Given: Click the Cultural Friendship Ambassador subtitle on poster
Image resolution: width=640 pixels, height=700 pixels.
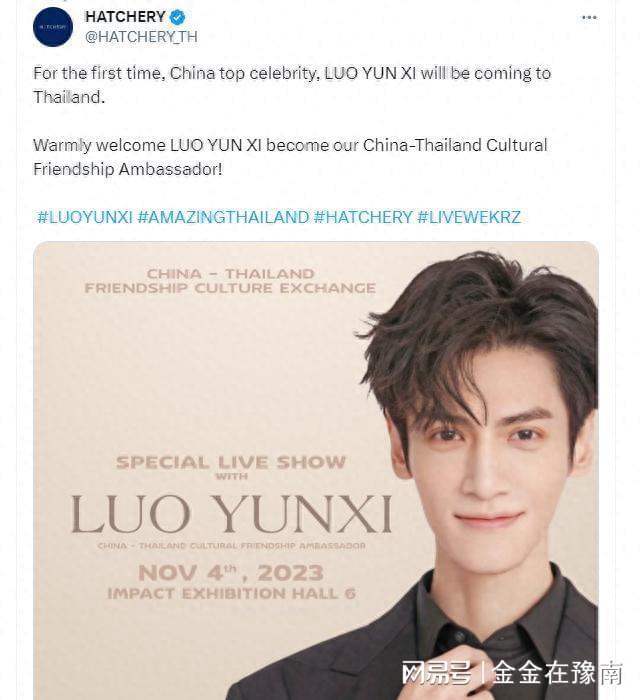Looking at the screenshot, I should (231, 546).
